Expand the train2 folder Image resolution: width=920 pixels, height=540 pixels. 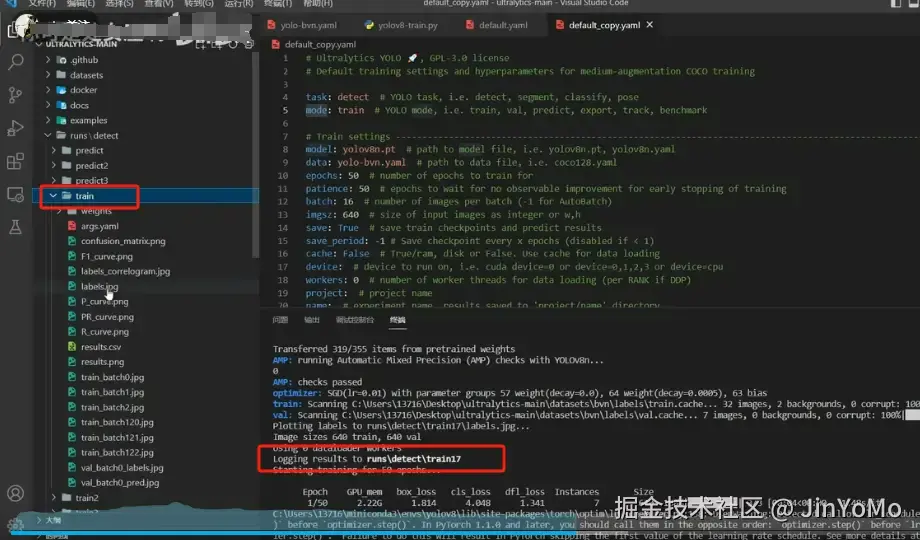point(54,498)
